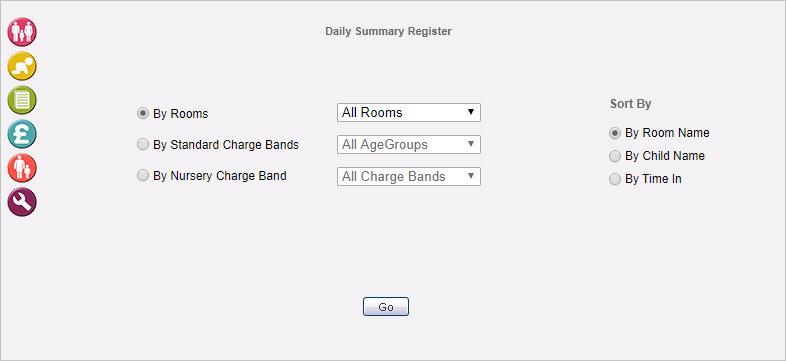Click the teal pound sign finance icon
This screenshot has width=786, height=361.
pos(22,134)
